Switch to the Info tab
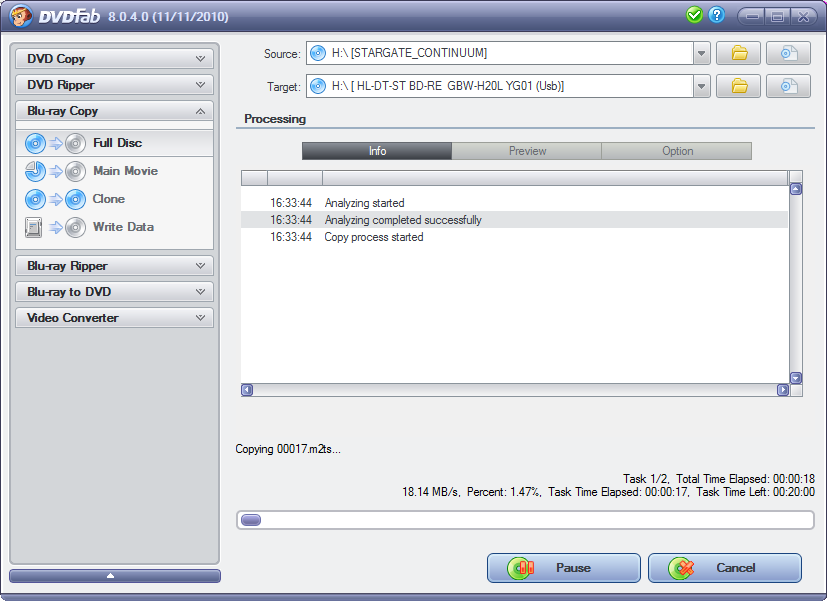The height and width of the screenshot is (601, 827). 377,151
